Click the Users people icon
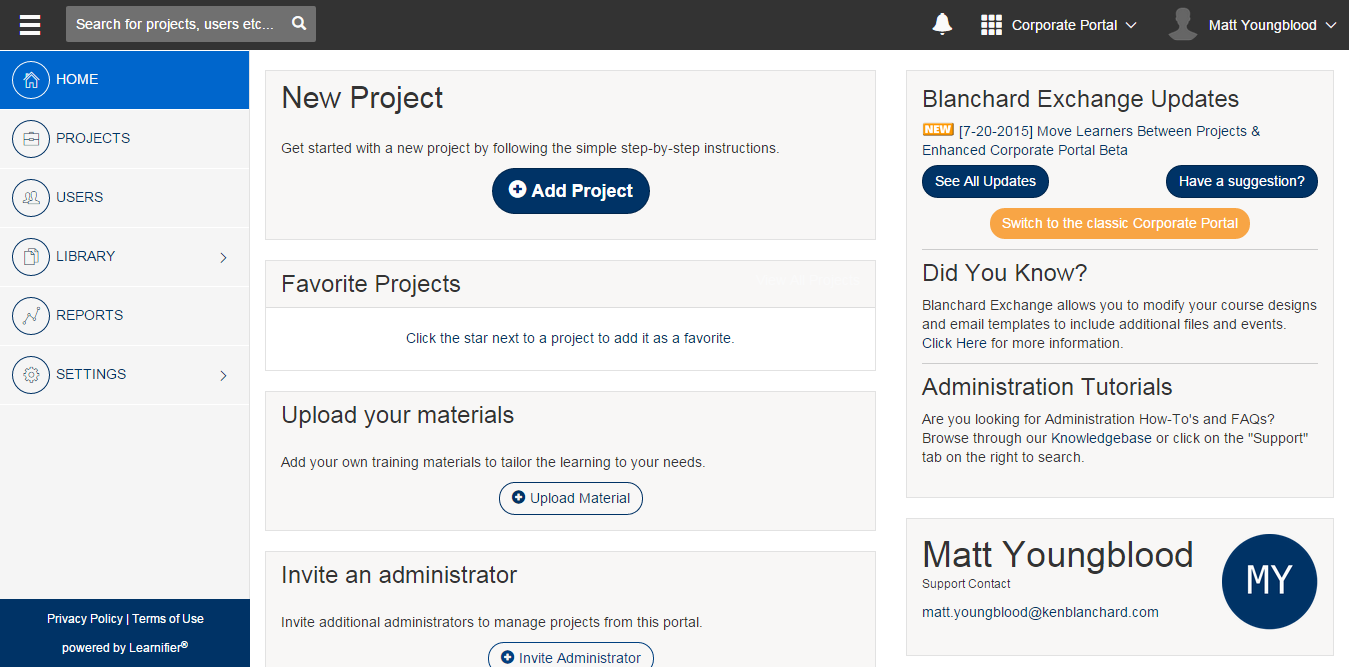 pyautogui.click(x=31, y=198)
